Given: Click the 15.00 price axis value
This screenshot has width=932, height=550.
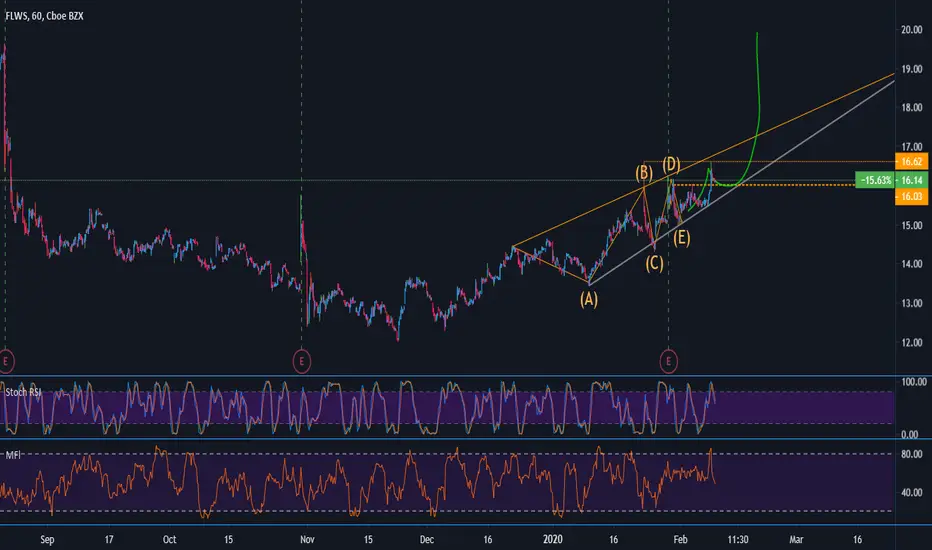Looking at the screenshot, I should click(911, 225).
